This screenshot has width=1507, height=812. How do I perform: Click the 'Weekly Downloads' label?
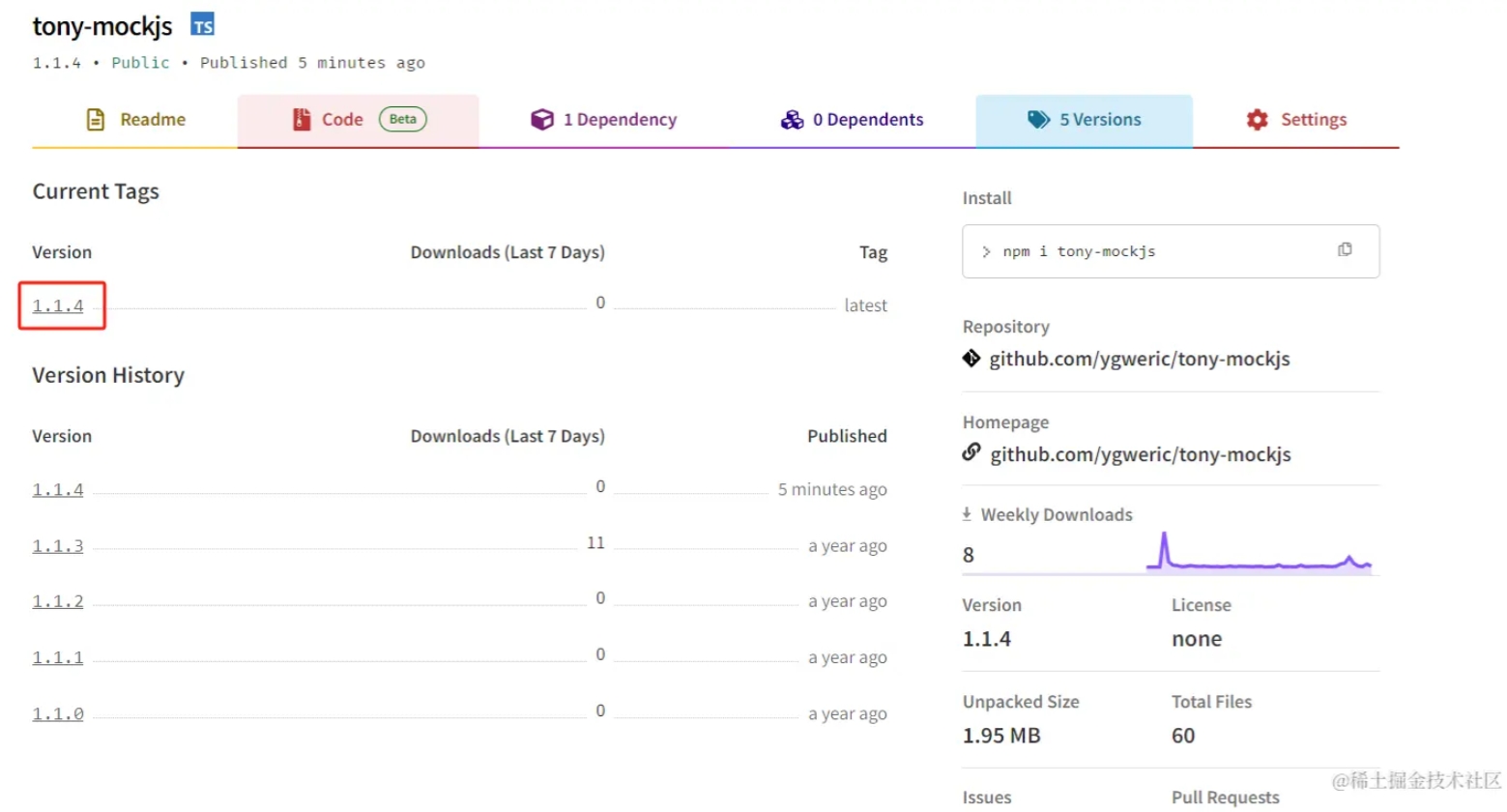[1057, 515]
